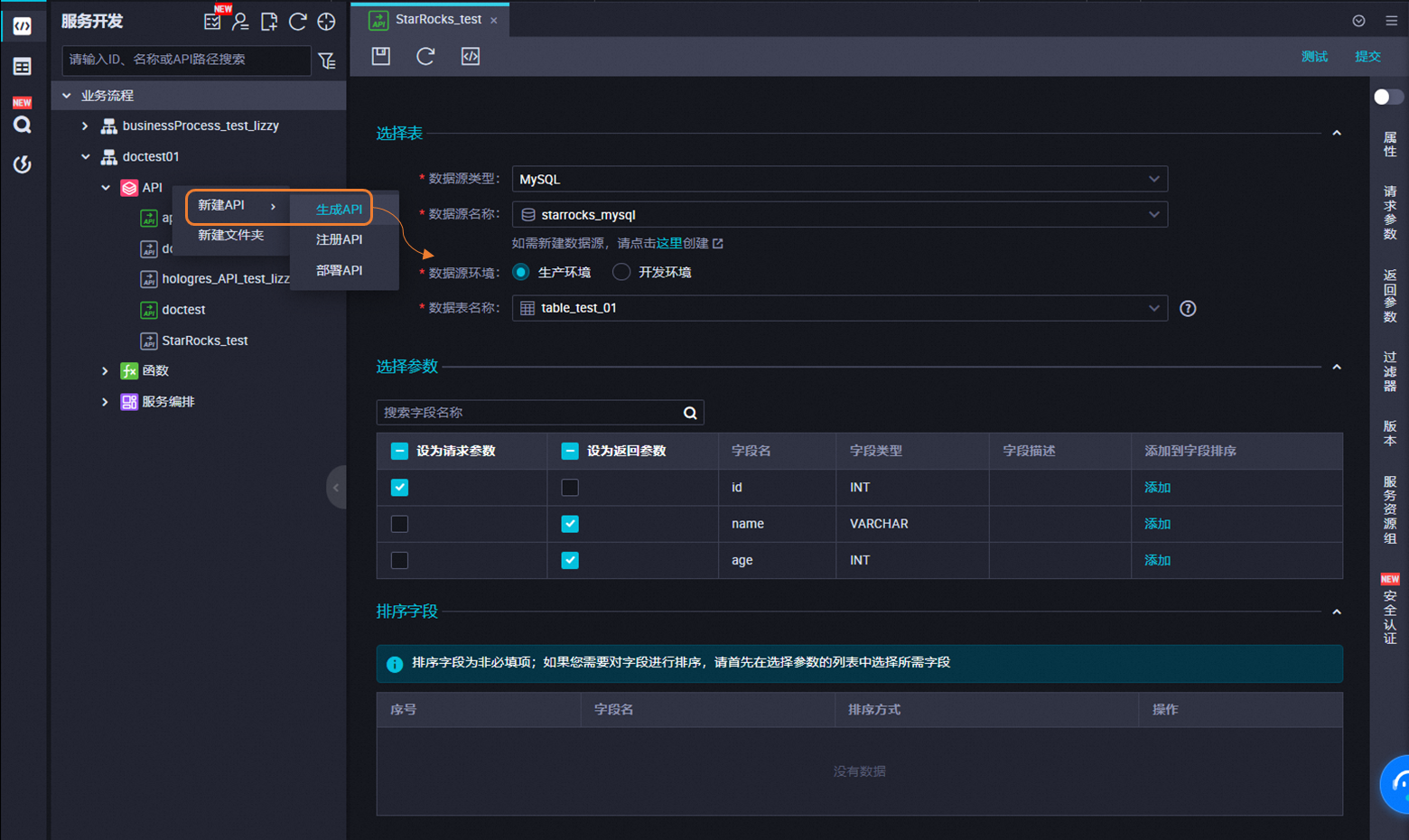The width and height of the screenshot is (1409, 840).
Task: Select the 开发环境 radio button
Action: tap(621, 271)
